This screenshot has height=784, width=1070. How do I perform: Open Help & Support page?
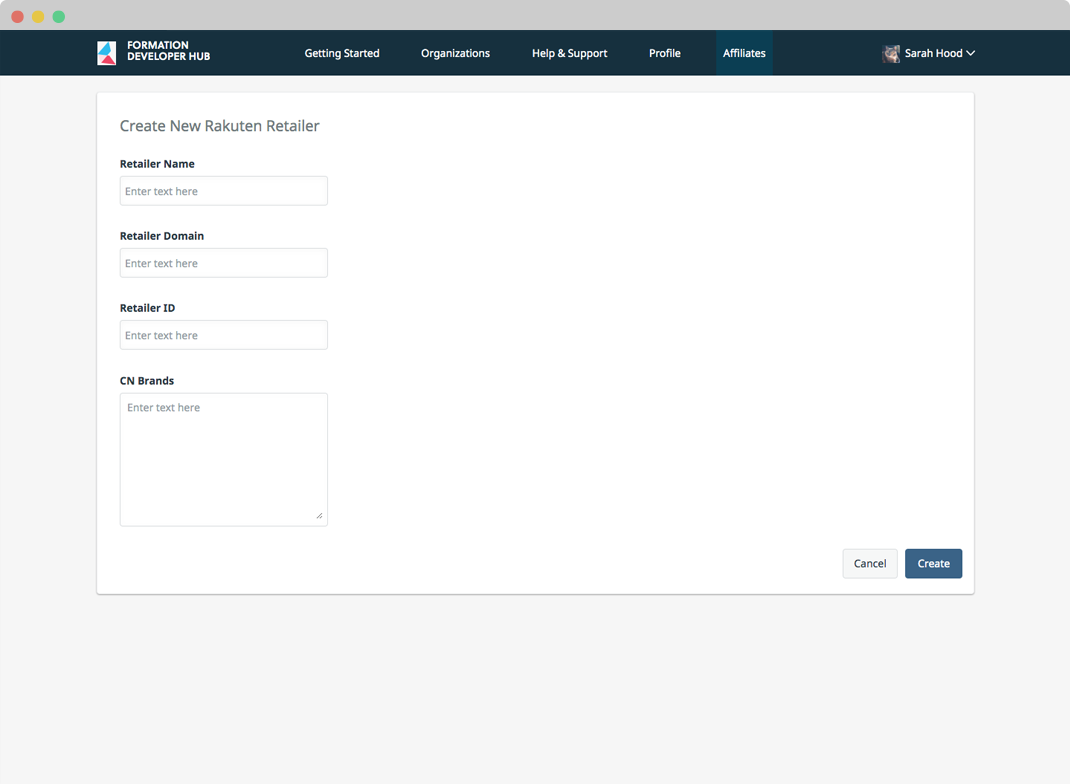coord(569,53)
